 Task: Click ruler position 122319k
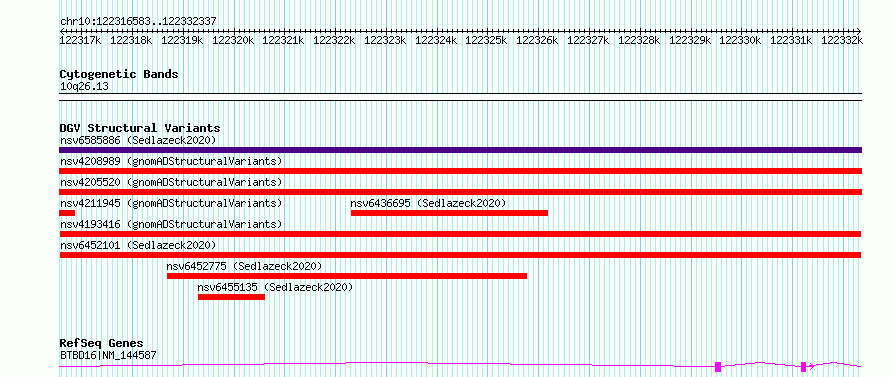click(x=182, y=40)
